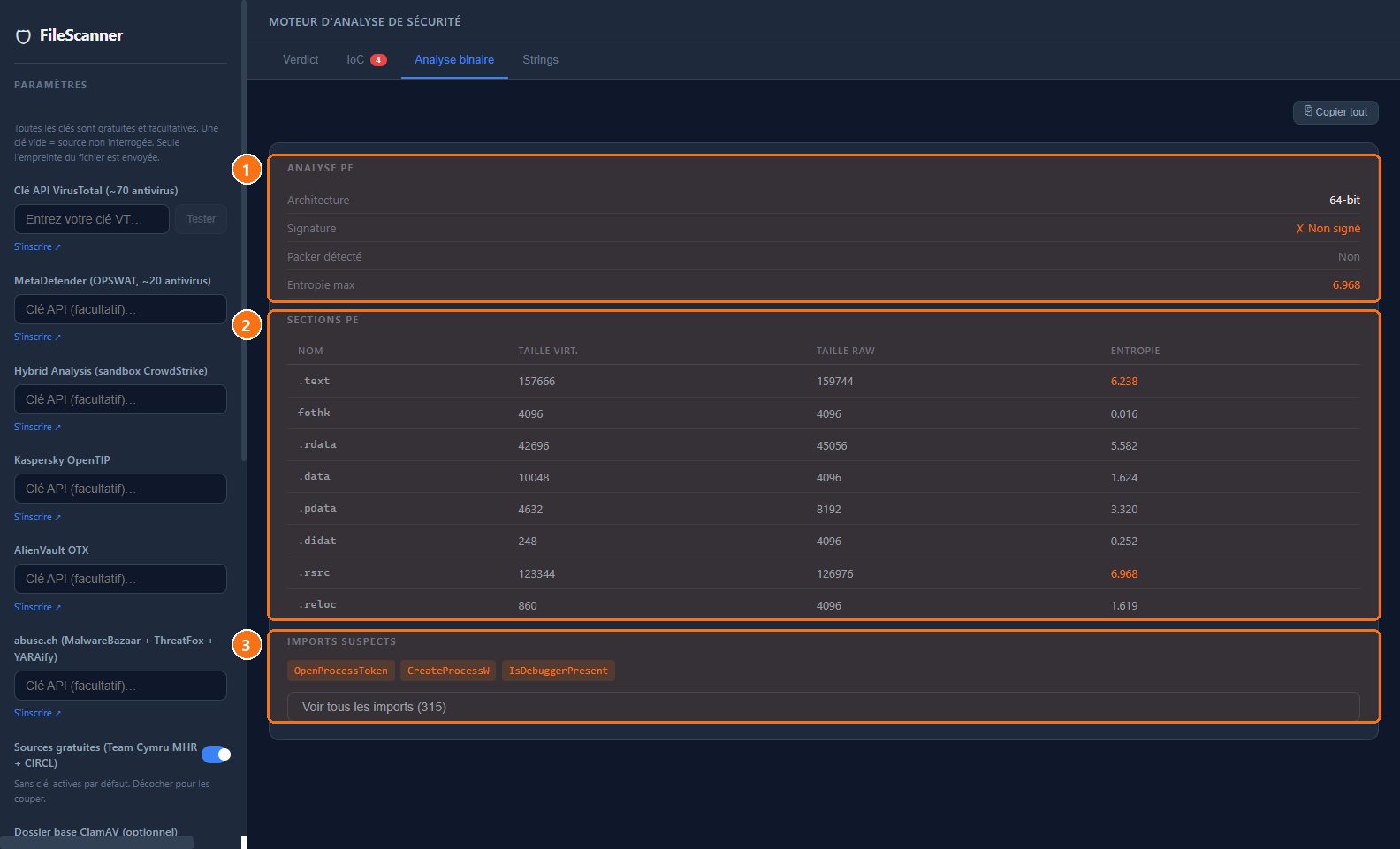The height and width of the screenshot is (849, 1400).
Task: Click the .rsrc section entropy 6.968
Action: point(1124,573)
